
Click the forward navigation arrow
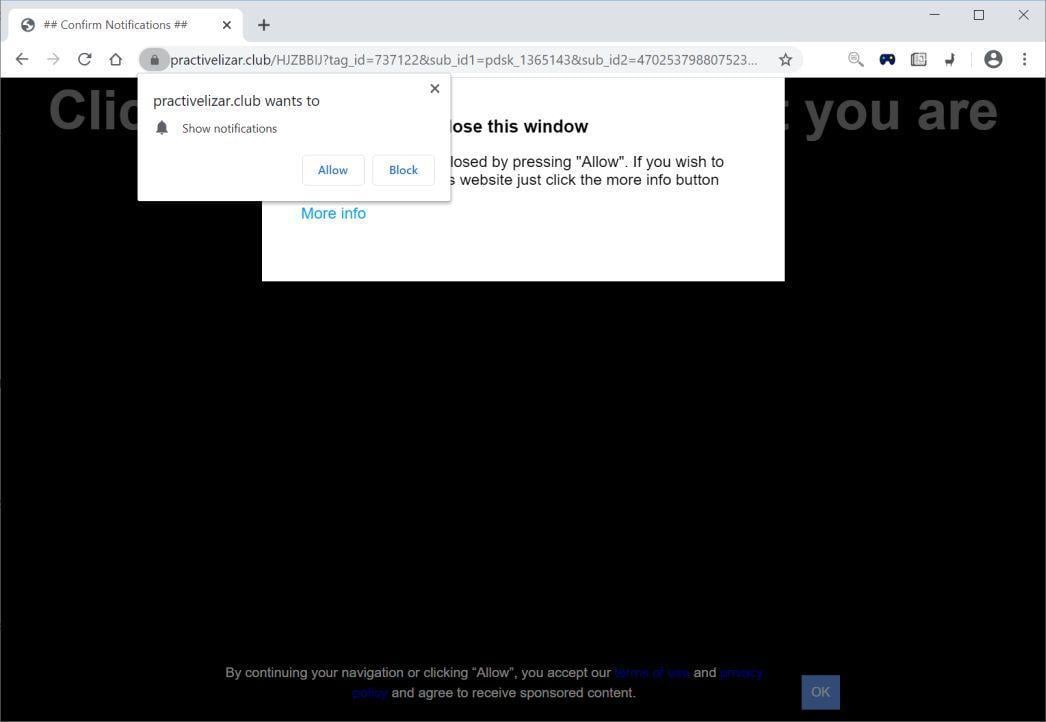(x=53, y=59)
